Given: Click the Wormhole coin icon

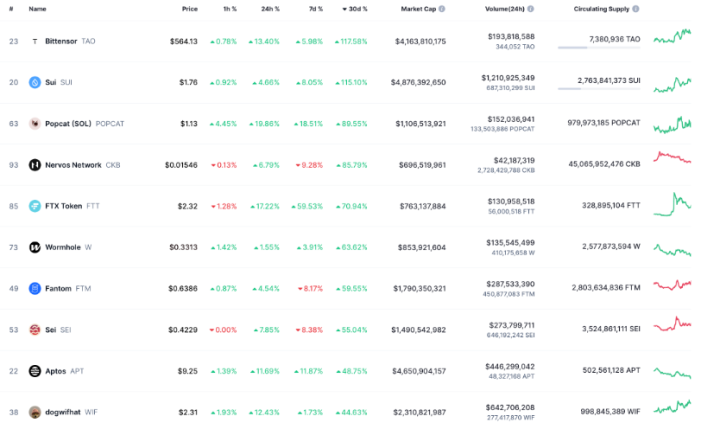Looking at the screenshot, I should coord(35,247).
